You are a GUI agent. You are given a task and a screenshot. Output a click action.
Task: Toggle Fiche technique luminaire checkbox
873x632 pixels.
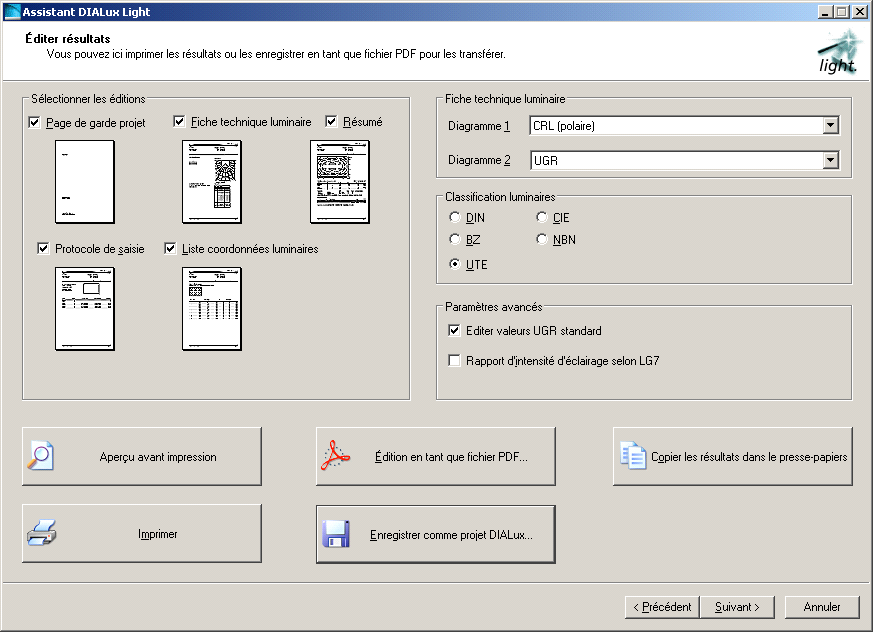pos(179,121)
